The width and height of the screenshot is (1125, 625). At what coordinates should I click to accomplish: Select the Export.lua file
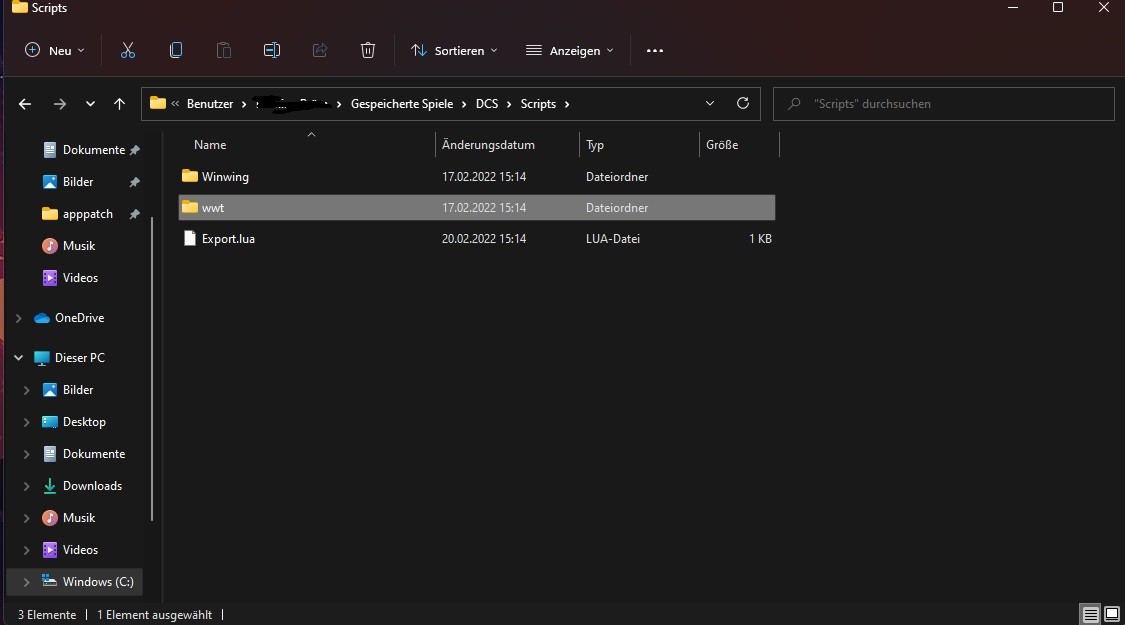[476, 239]
